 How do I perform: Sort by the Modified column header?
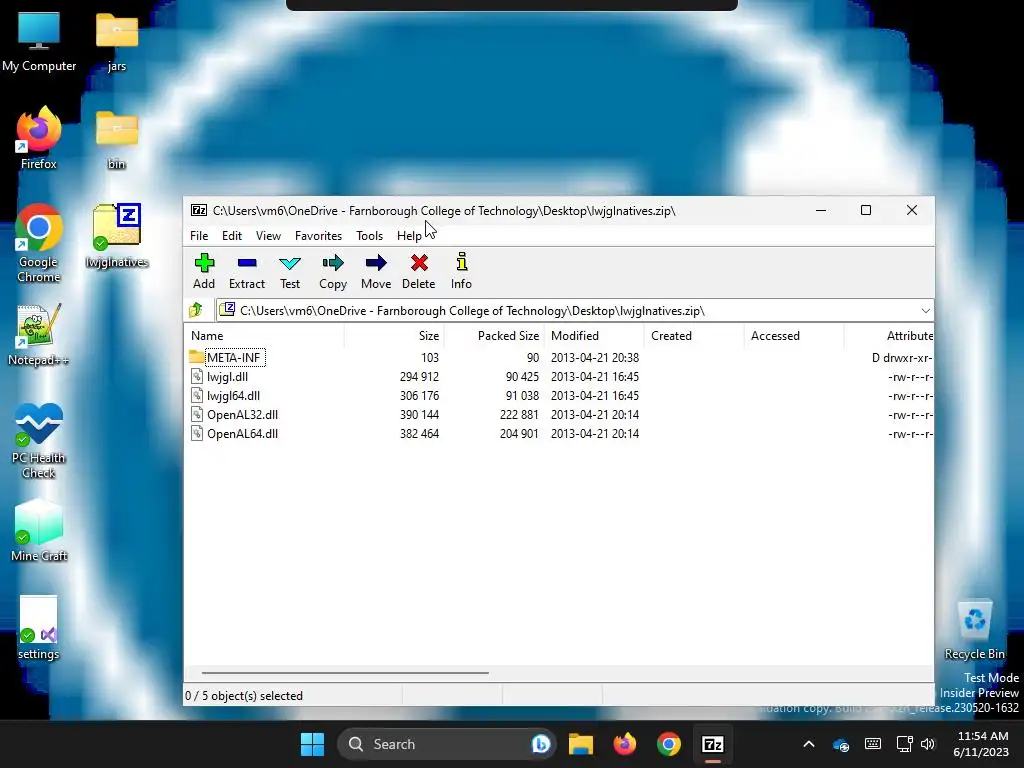pos(594,336)
